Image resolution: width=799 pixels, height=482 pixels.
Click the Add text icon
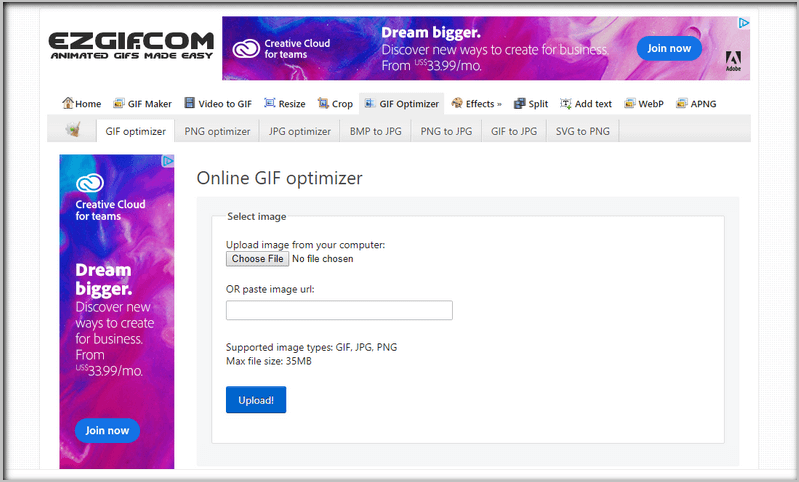pos(566,103)
